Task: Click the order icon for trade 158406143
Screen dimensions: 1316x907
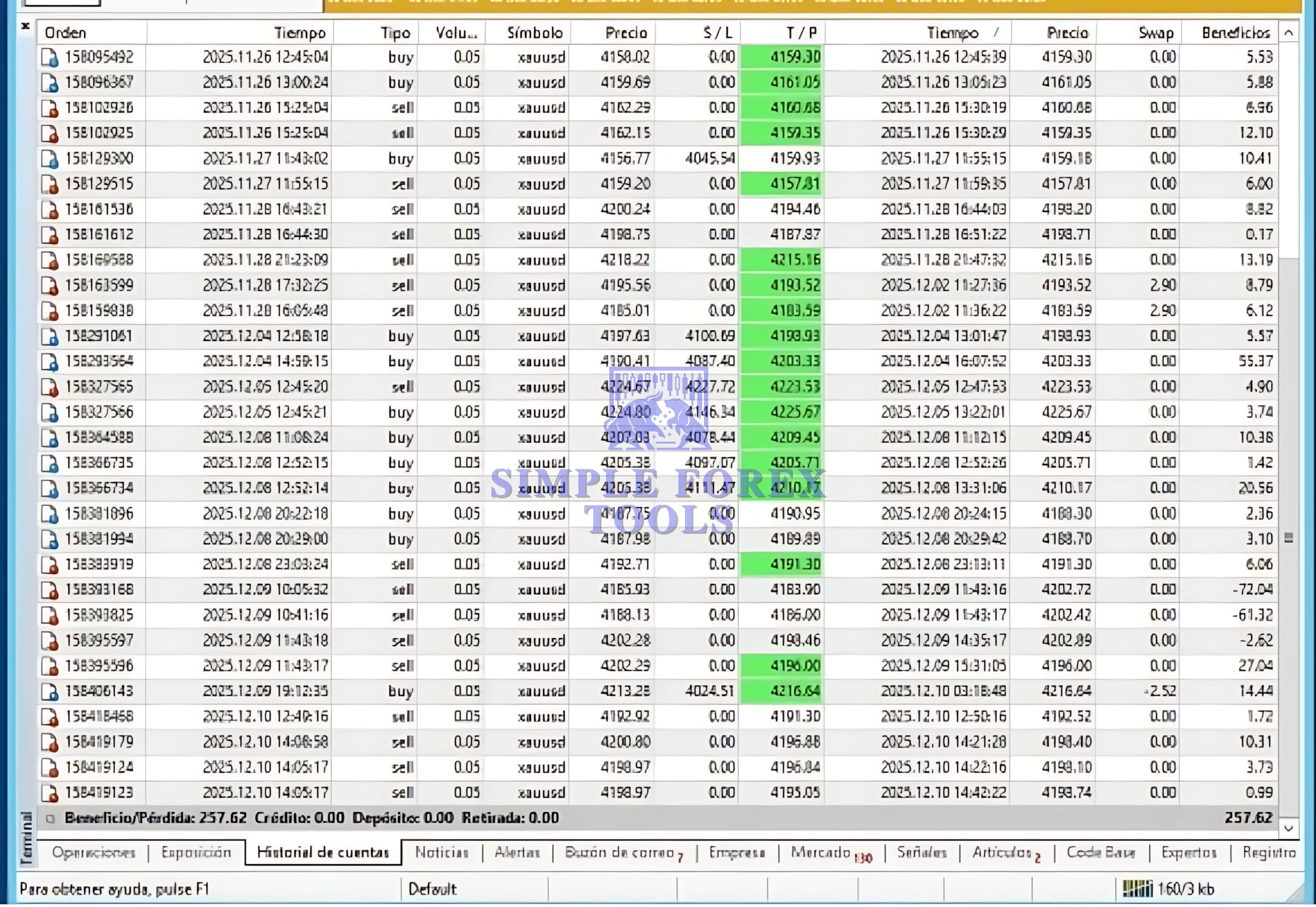Action: (49, 692)
